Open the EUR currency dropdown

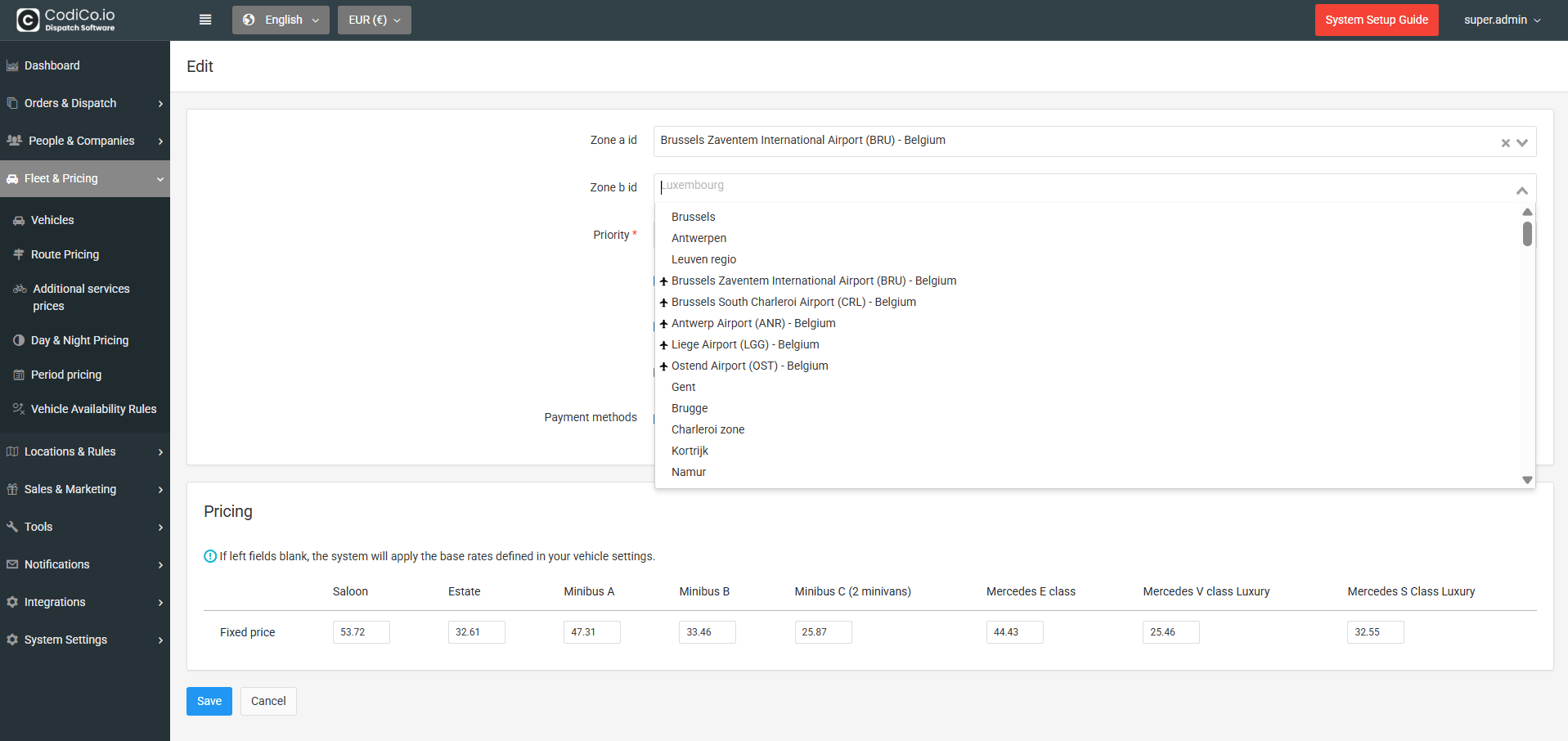pyautogui.click(x=374, y=20)
